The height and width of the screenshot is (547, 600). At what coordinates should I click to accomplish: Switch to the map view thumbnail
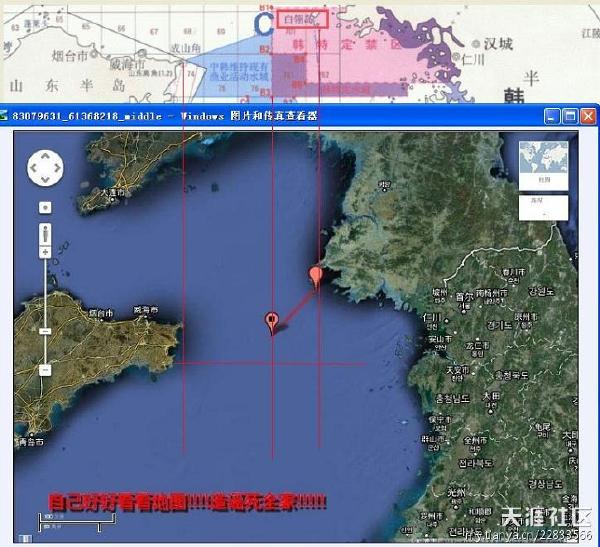tap(544, 162)
